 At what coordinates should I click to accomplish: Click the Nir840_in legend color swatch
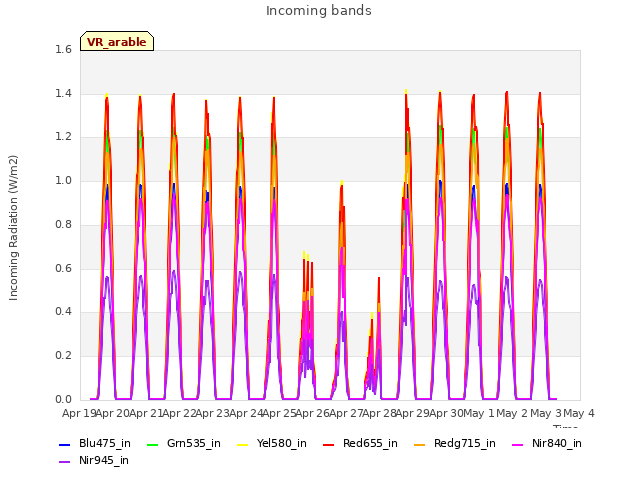[x=518, y=444]
